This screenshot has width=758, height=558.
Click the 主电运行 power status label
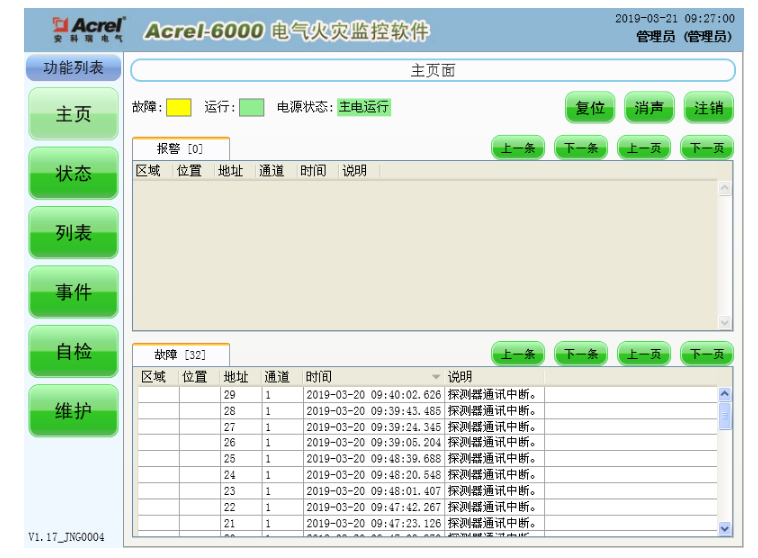(x=364, y=107)
